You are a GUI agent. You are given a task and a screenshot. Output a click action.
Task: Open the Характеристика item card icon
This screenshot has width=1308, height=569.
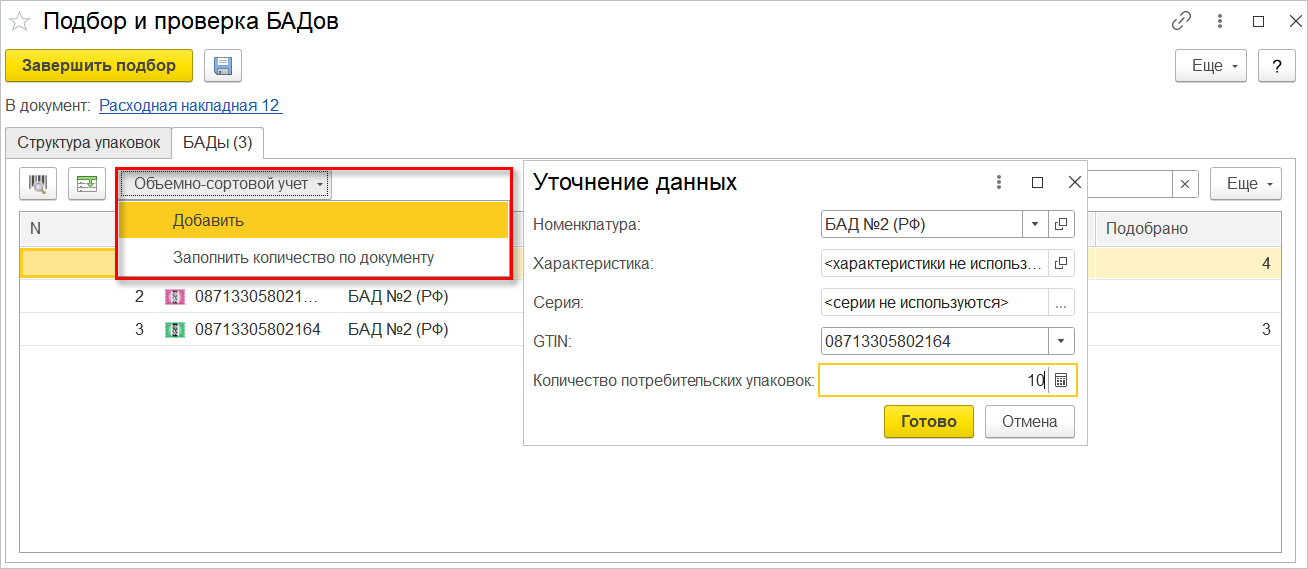1061,263
